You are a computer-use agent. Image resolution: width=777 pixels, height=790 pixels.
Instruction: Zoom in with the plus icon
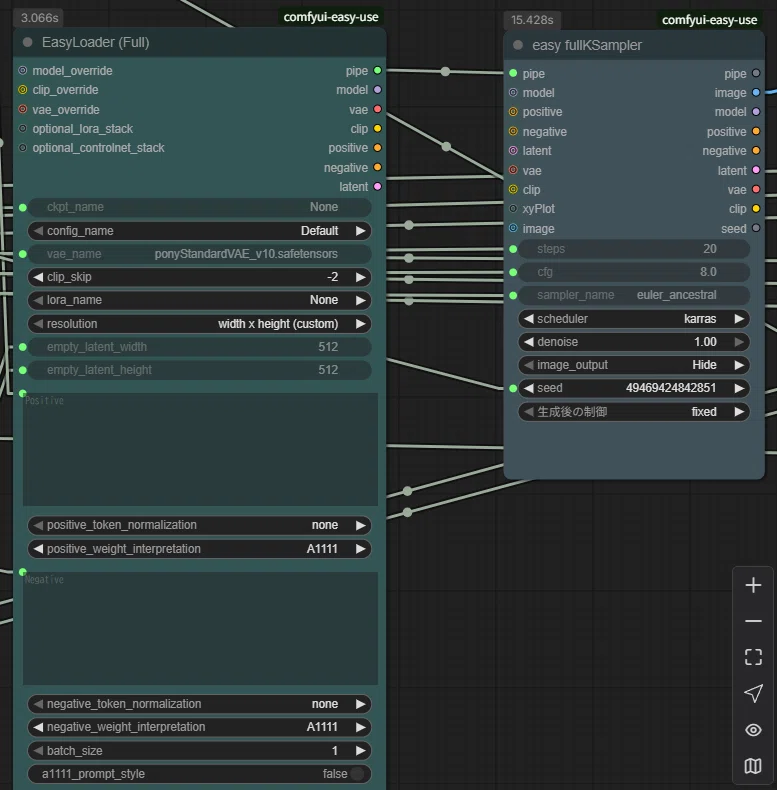tap(753, 585)
